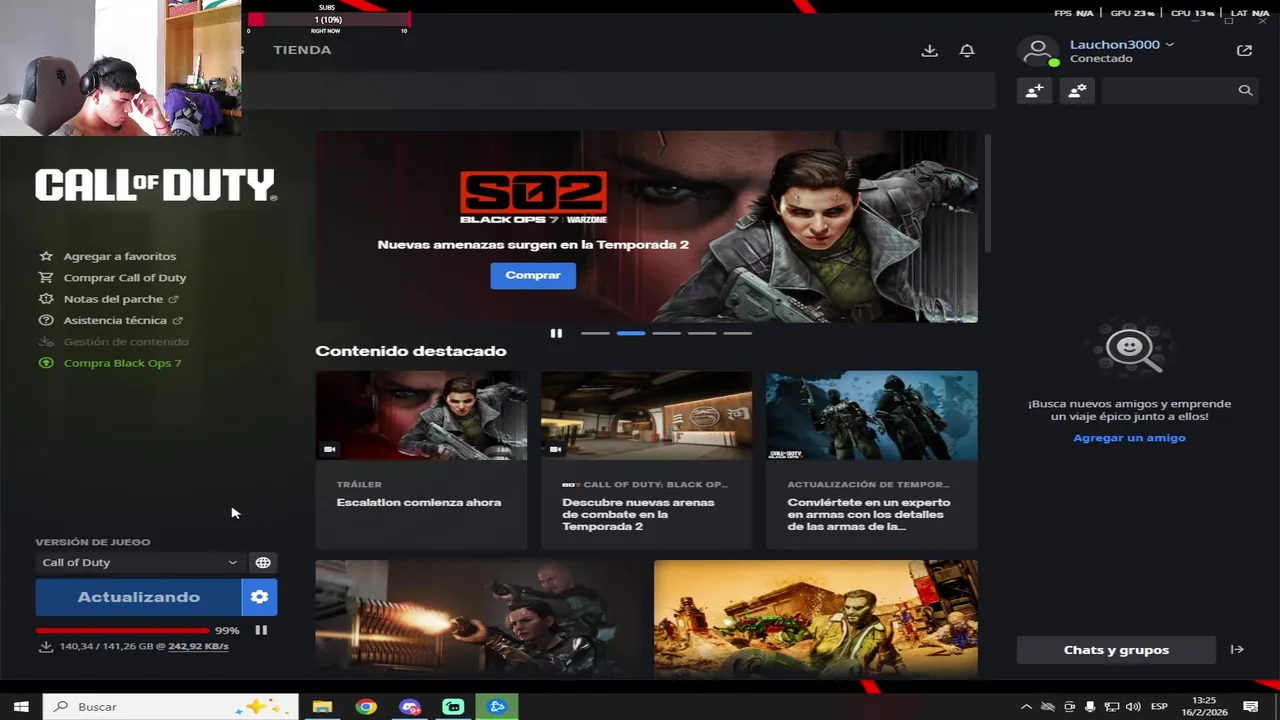Click the globe region icon

pyautogui.click(x=263, y=563)
